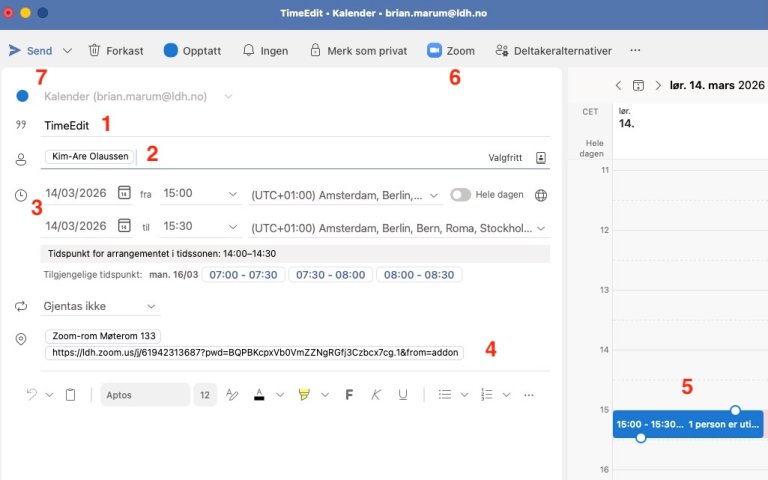Open the end date calendar picker
Image resolution: width=768 pixels, height=480 pixels.
point(124,225)
